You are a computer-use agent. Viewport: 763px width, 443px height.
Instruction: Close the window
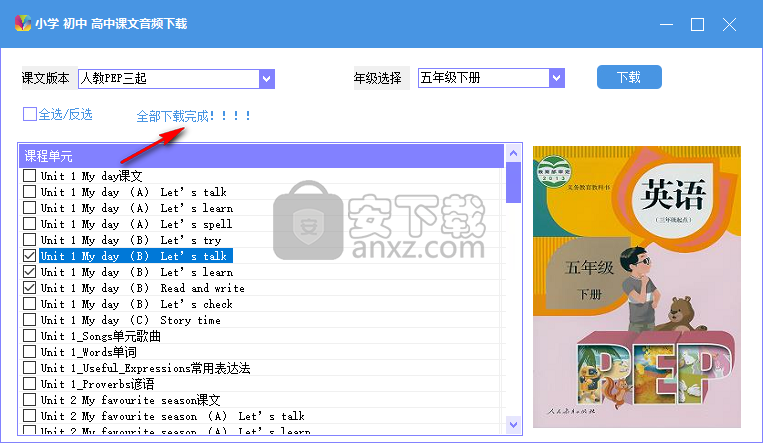729,24
